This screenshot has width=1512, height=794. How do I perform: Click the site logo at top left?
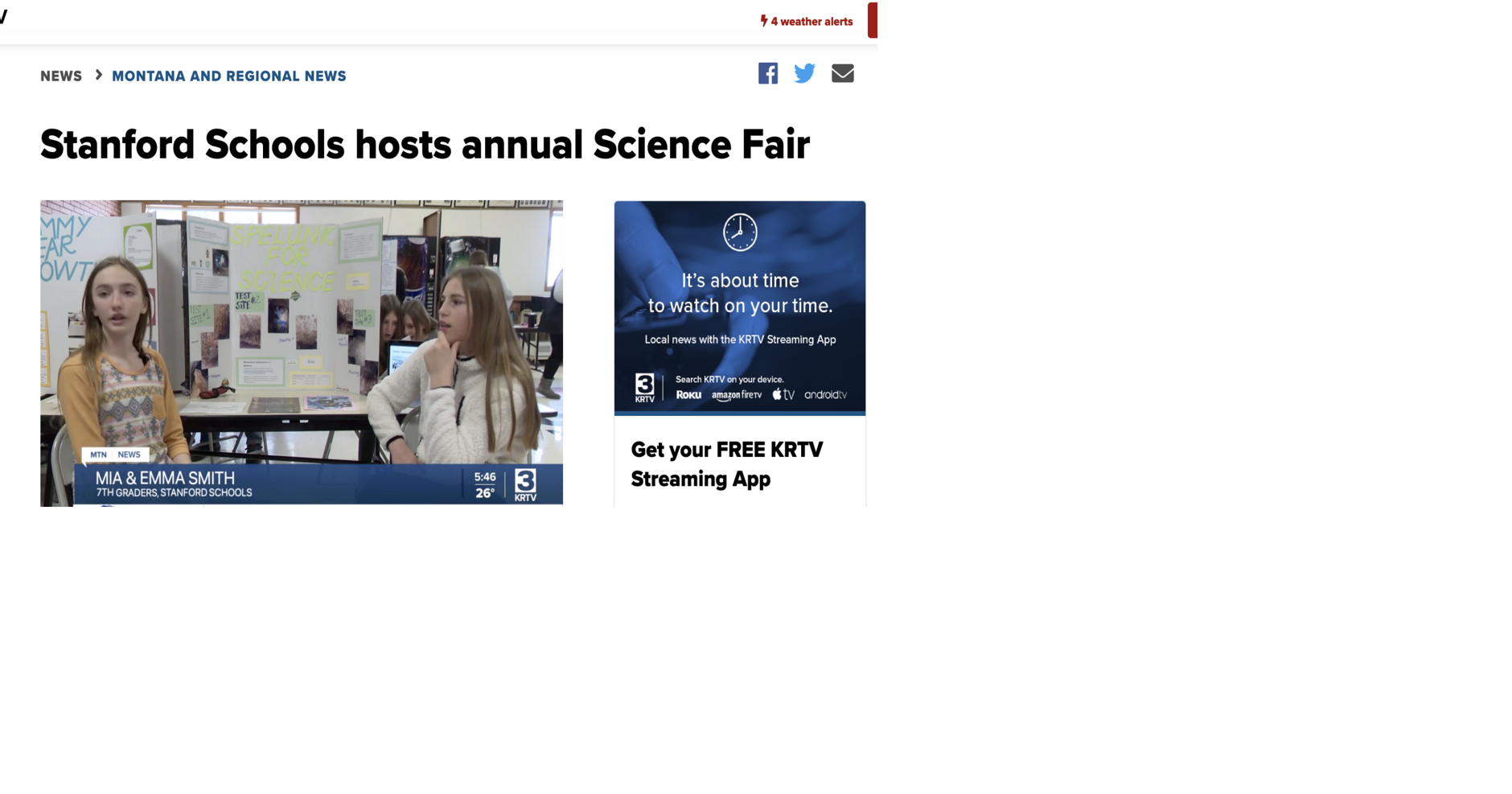(x=3, y=16)
